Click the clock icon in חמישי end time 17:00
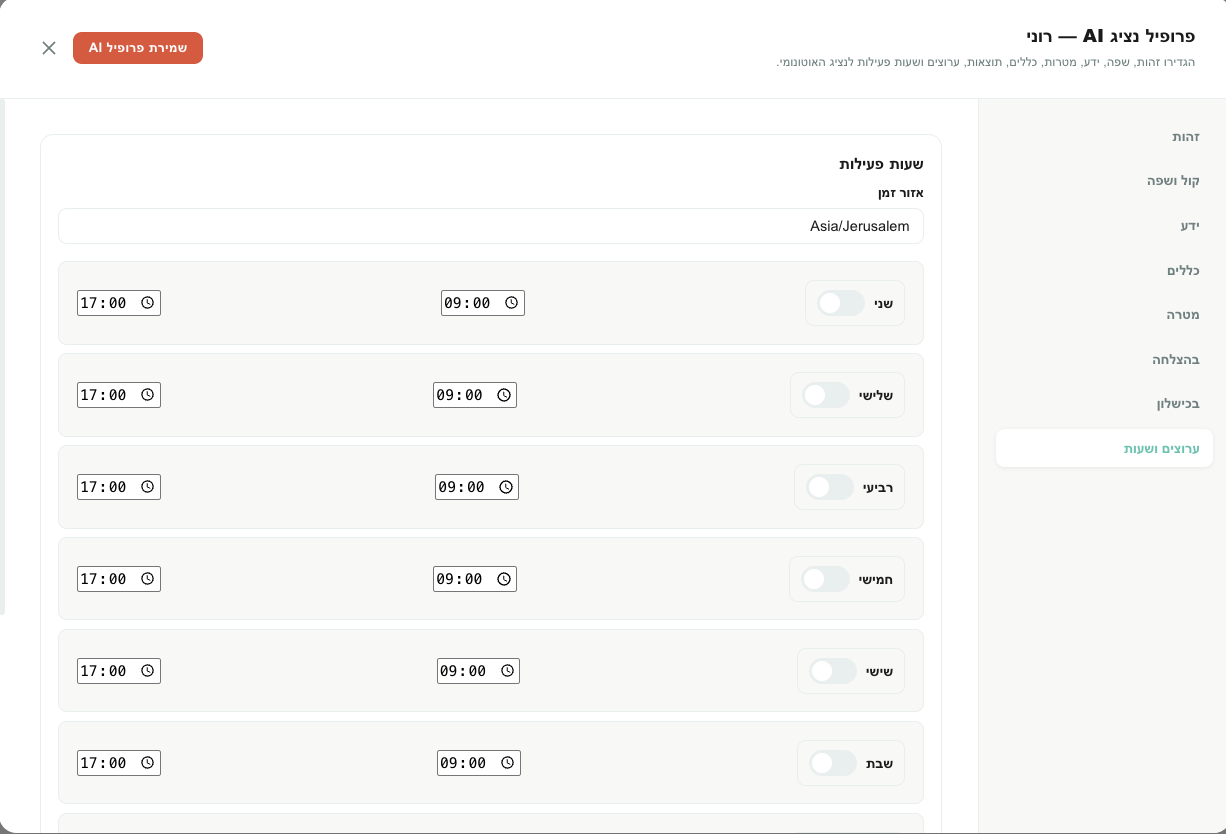The image size is (1226, 834). (147, 579)
